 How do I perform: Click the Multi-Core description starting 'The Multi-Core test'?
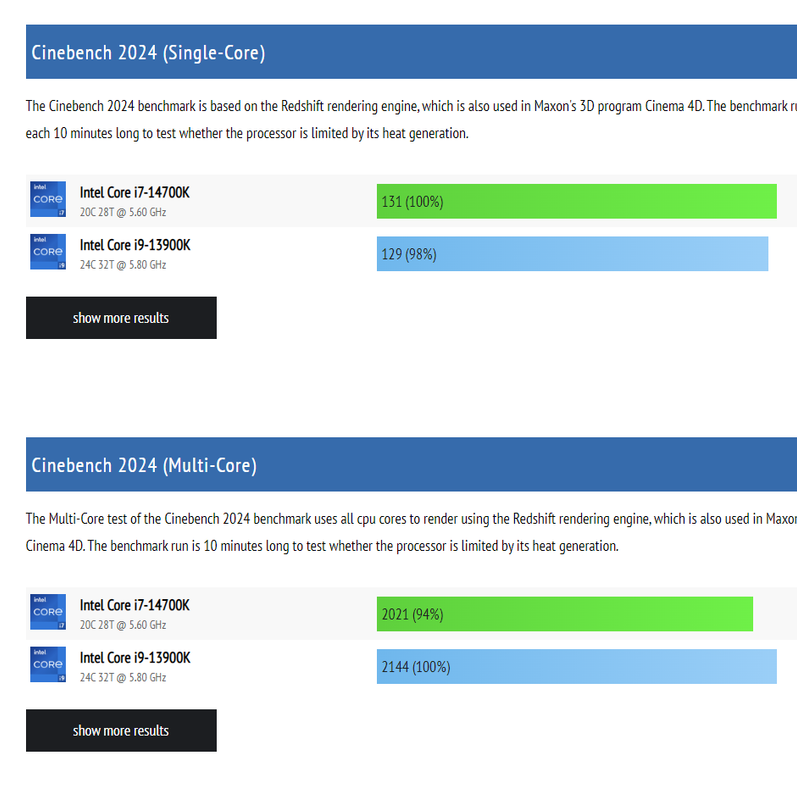(411, 533)
